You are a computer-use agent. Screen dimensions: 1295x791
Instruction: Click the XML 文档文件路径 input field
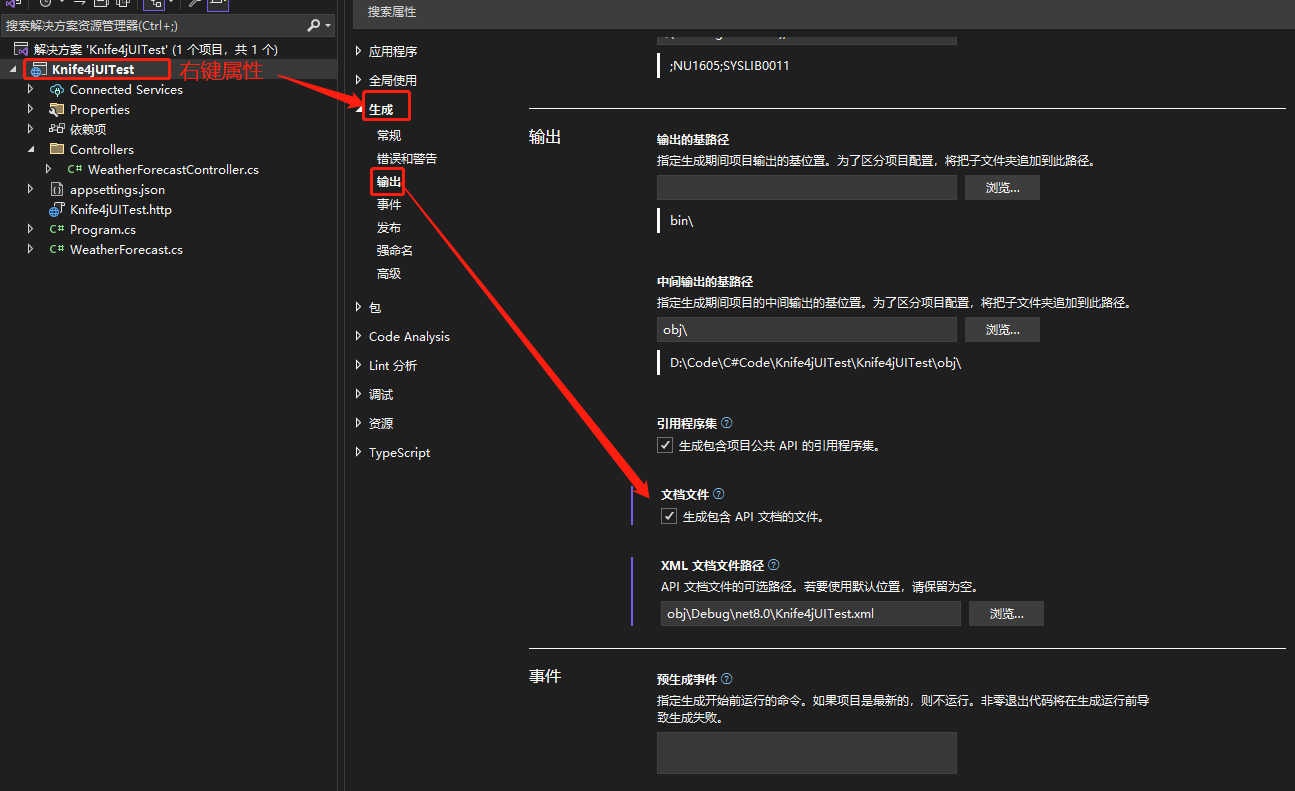[811, 614]
